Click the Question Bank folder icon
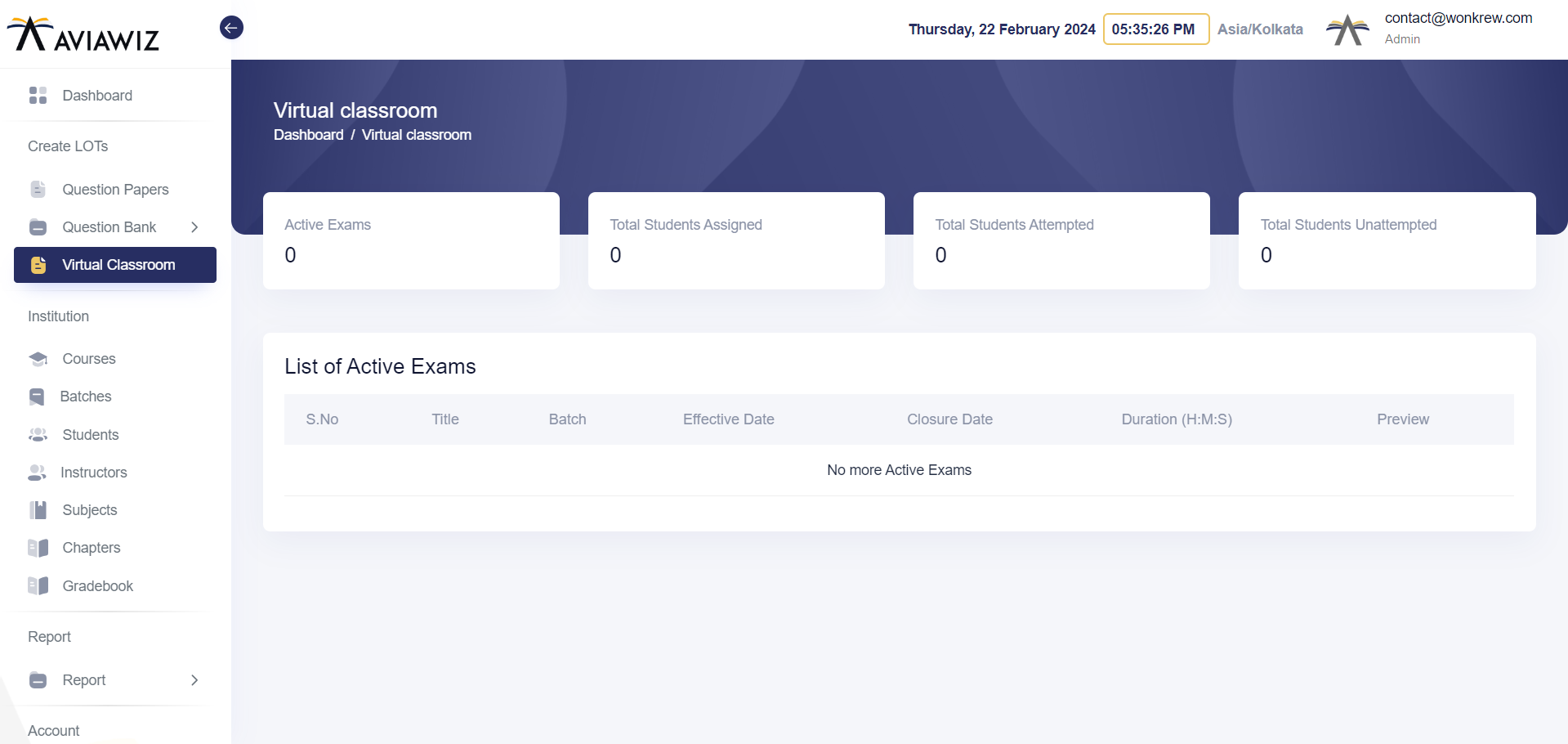Screen dimensions: 1568x744 pos(38,227)
